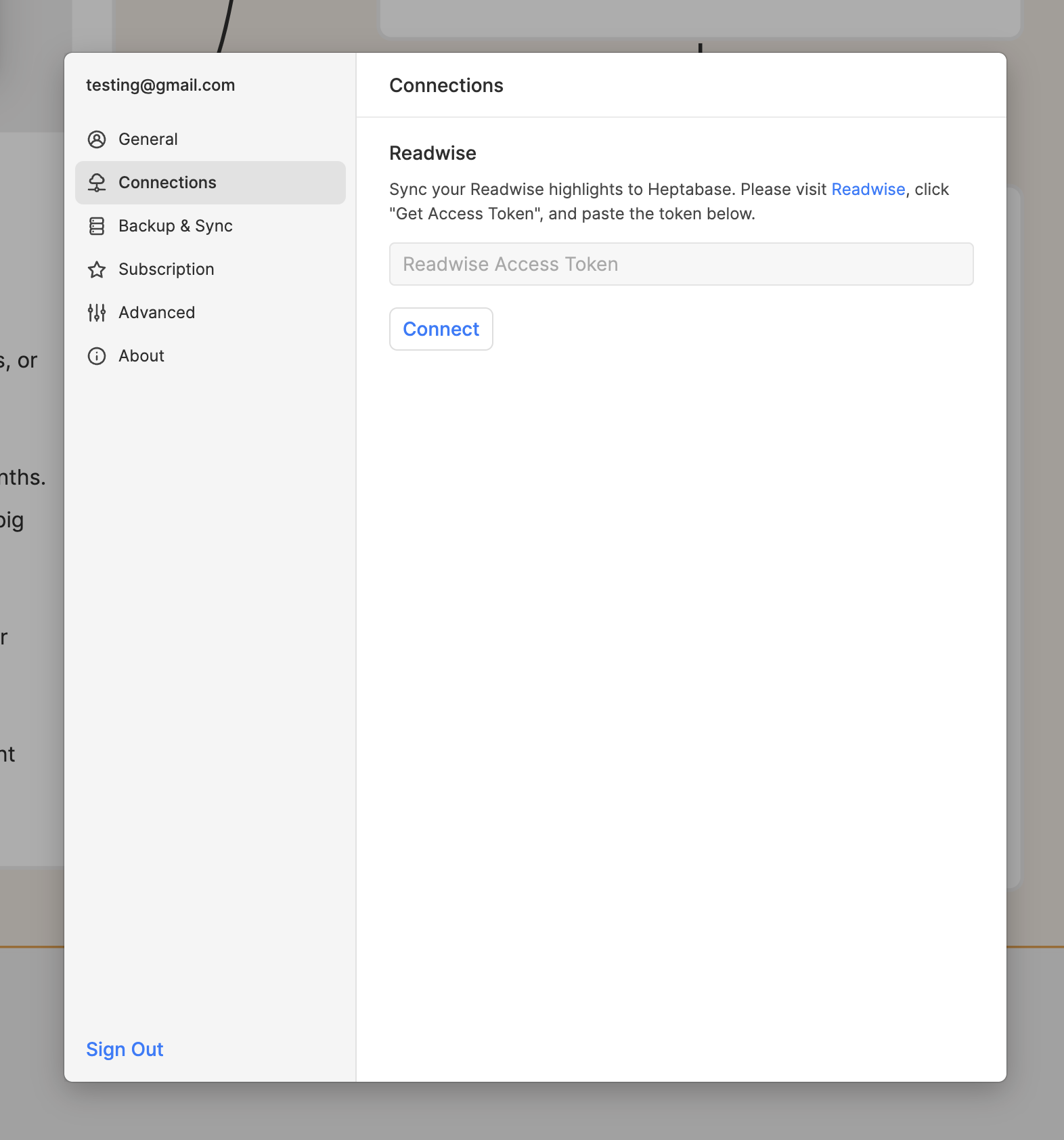Open the Readwise hyperlink

868,190
